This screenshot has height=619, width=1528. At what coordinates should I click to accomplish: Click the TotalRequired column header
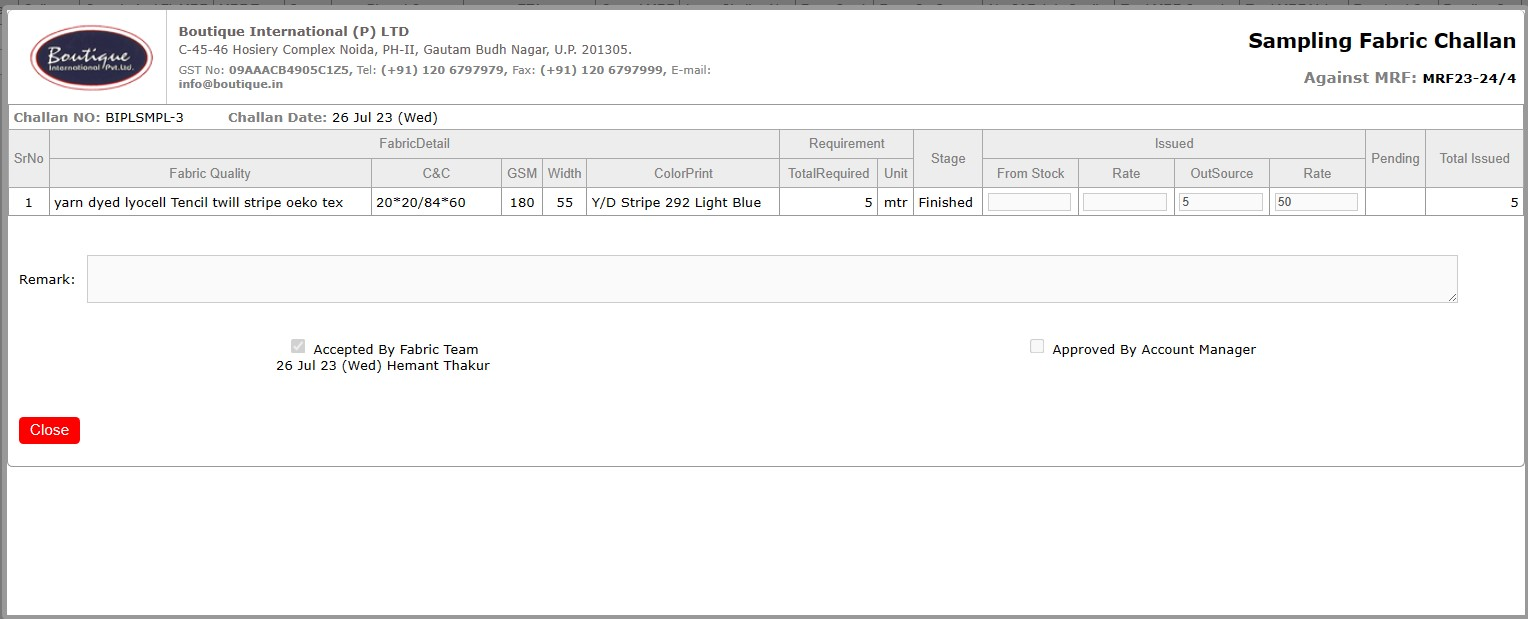[829, 173]
